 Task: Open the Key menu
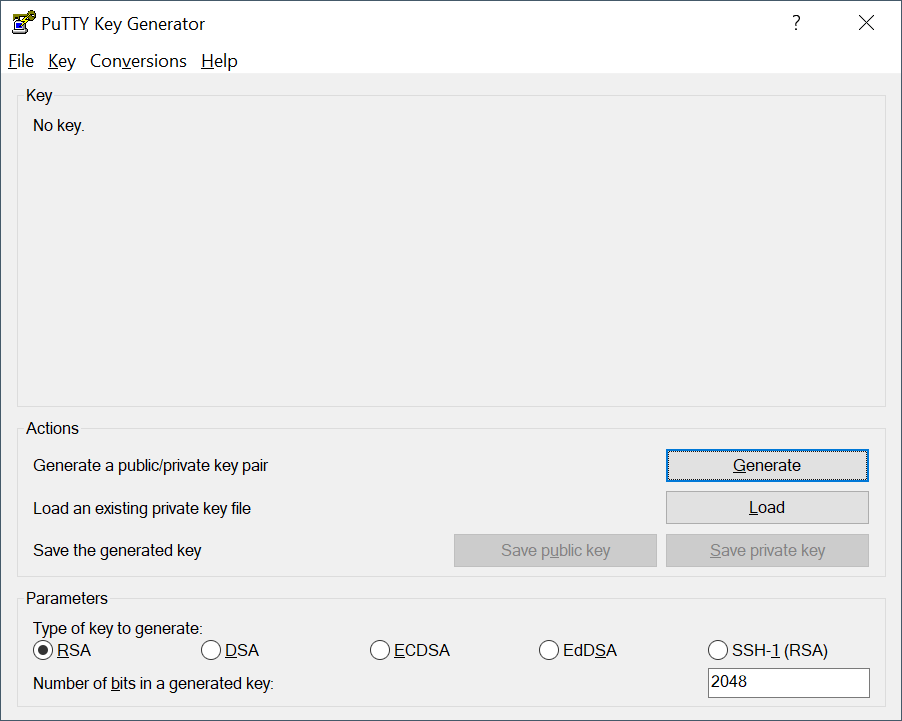[x=62, y=61]
